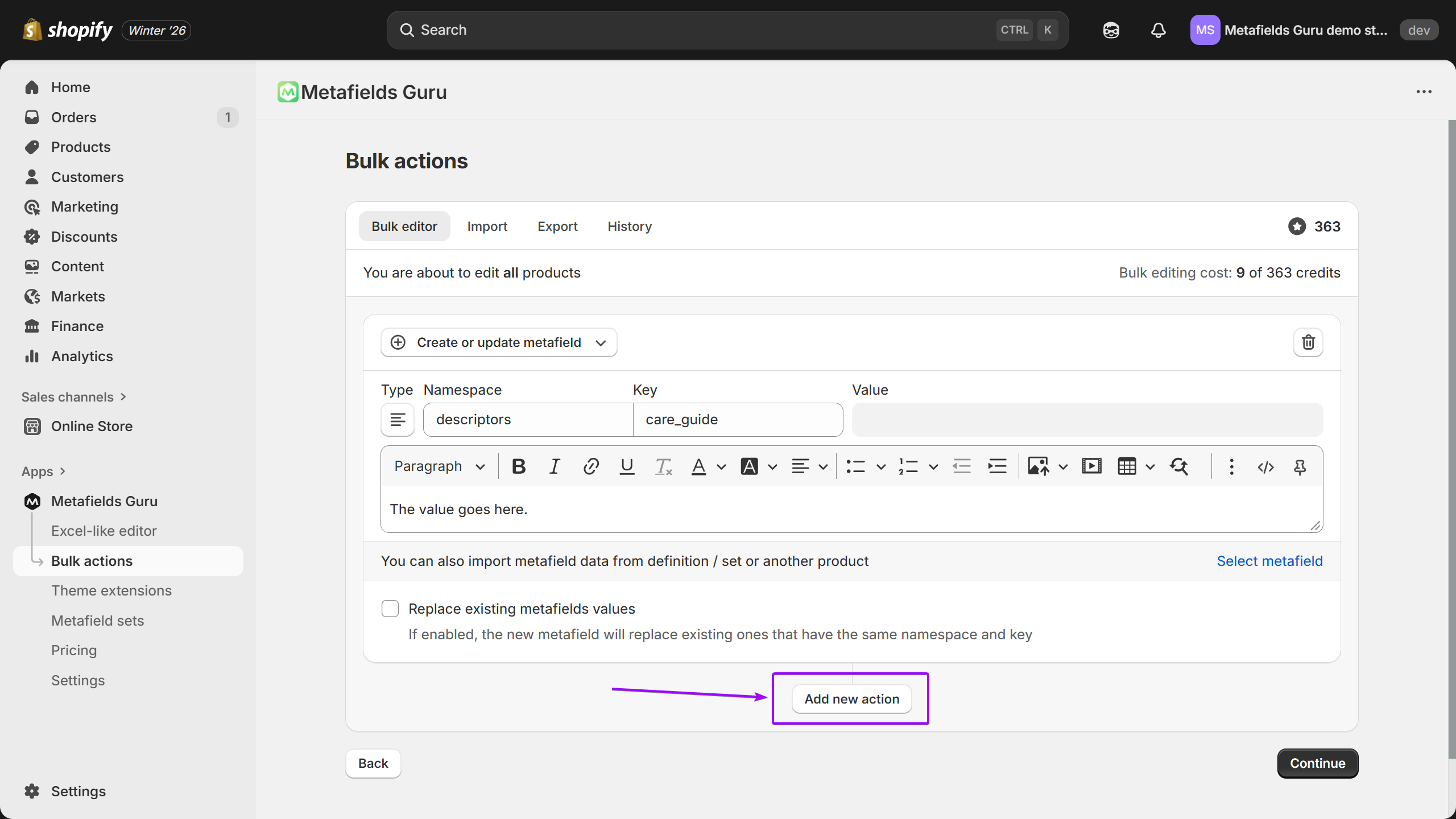Apply italic formatting to the value text
This screenshot has width=1456, height=819.
pos(554,466)
